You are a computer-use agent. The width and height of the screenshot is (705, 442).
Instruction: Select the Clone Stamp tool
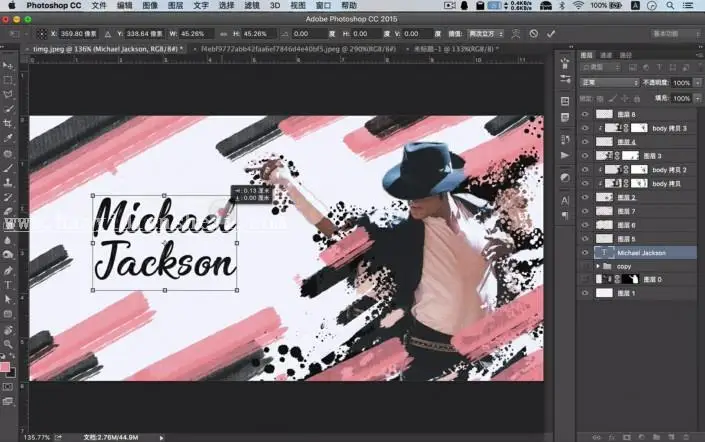pyautogui.click(x=8, y=182)
